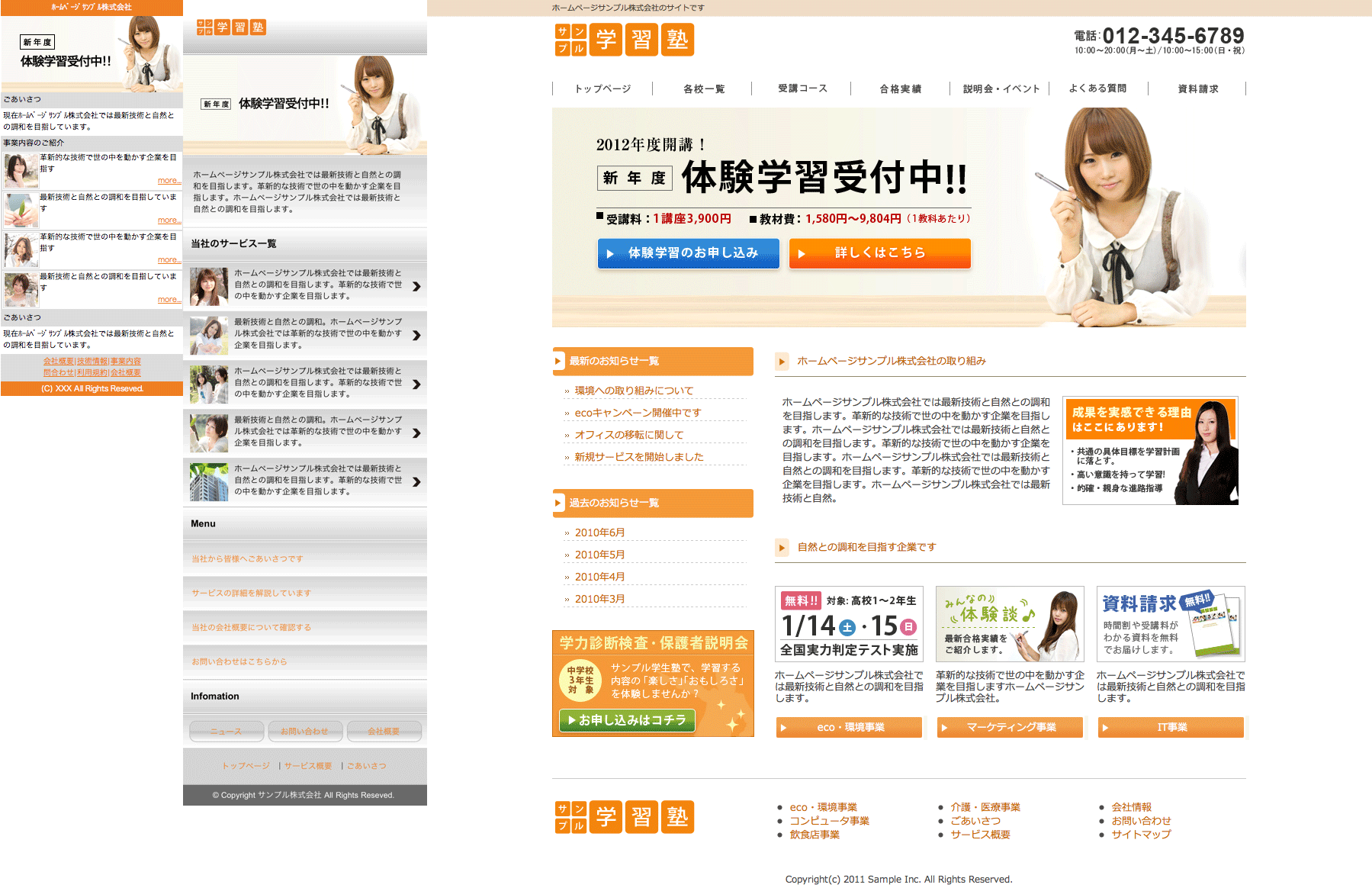This screenshot has height=888, width=1372.
Task: Click the chevron on the last service list row
Action: 416,482
